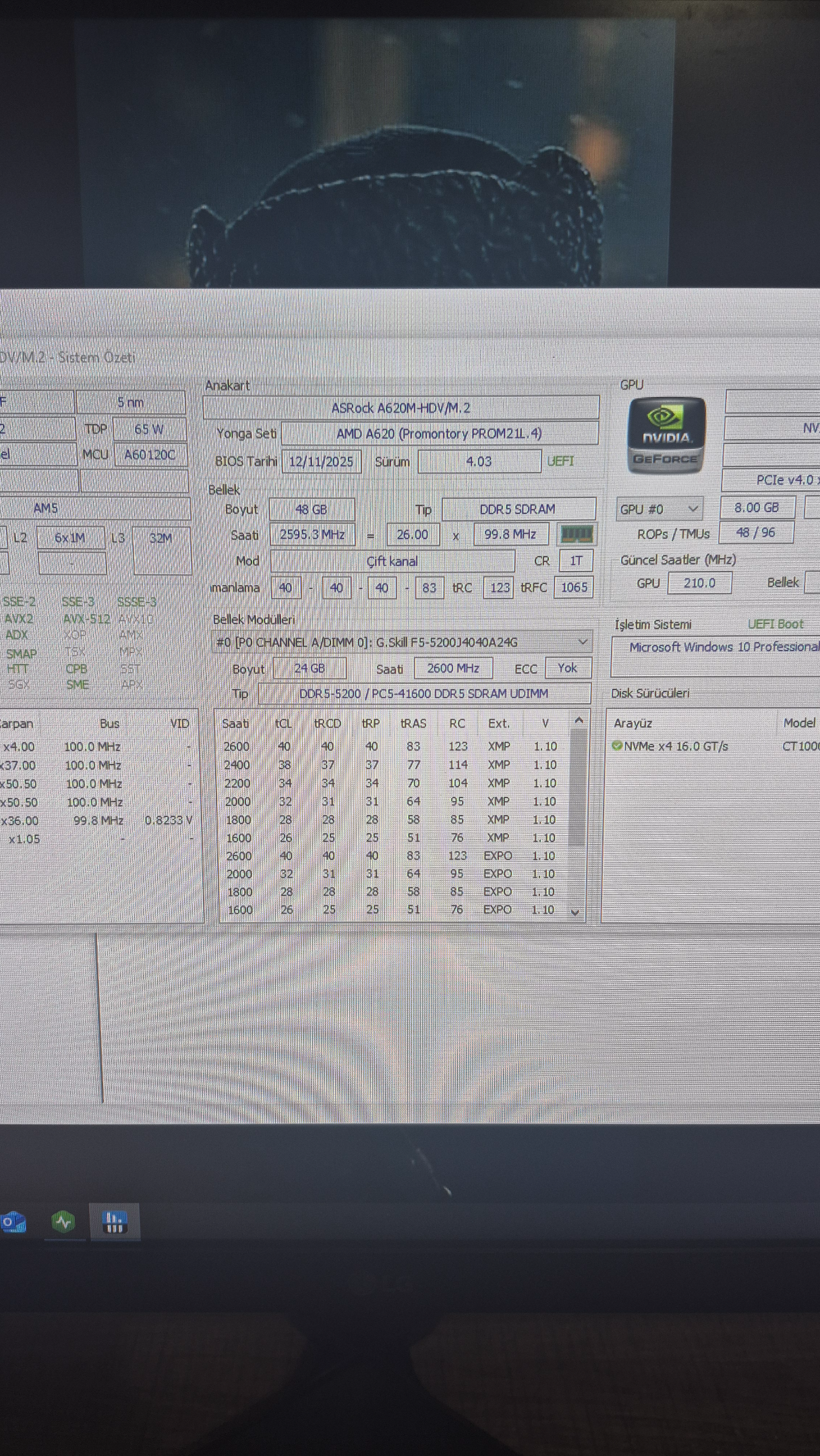Click the 0.8233 V VID value
The image size is (820, 1456).
coord(169,820)
